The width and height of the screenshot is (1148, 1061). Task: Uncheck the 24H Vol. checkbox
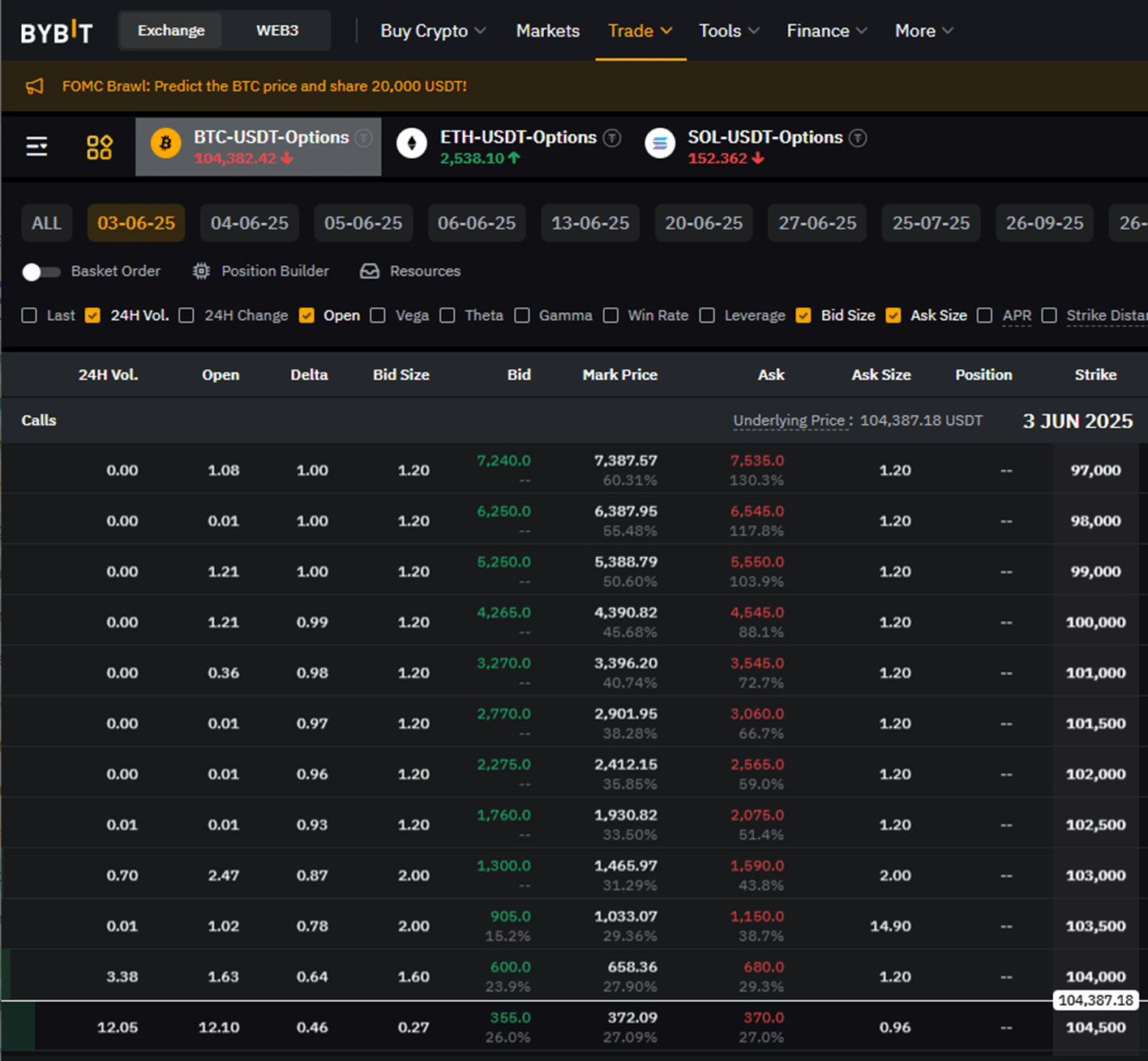click(92, 315)
